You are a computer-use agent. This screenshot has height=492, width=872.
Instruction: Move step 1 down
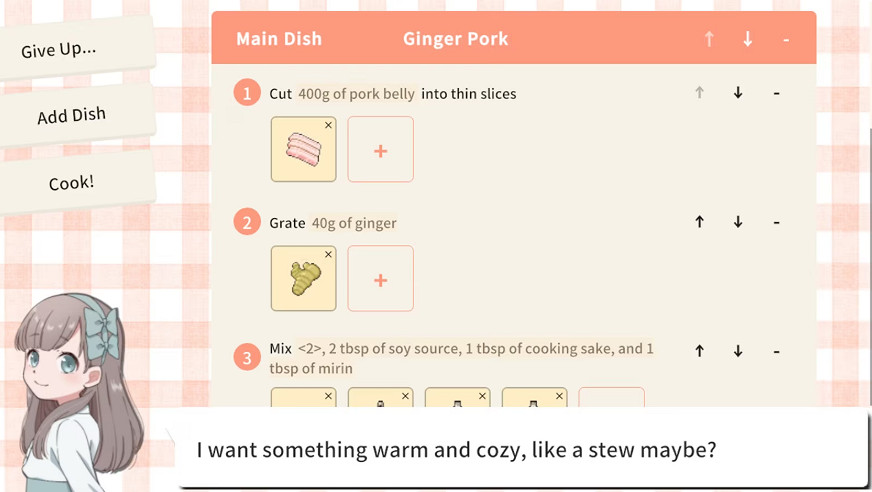[x=738, y=93]
